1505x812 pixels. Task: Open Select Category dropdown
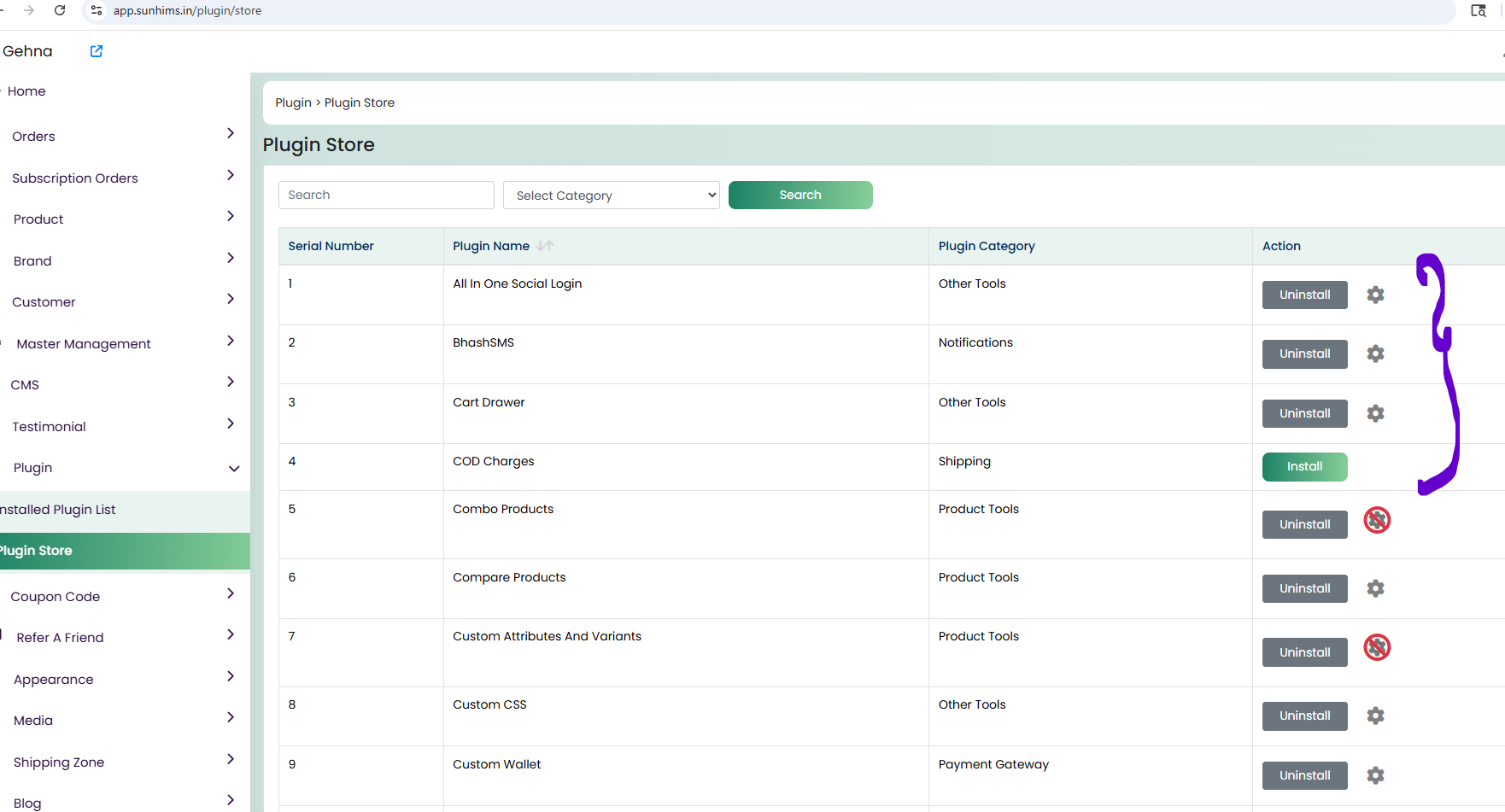click(612, 195)
